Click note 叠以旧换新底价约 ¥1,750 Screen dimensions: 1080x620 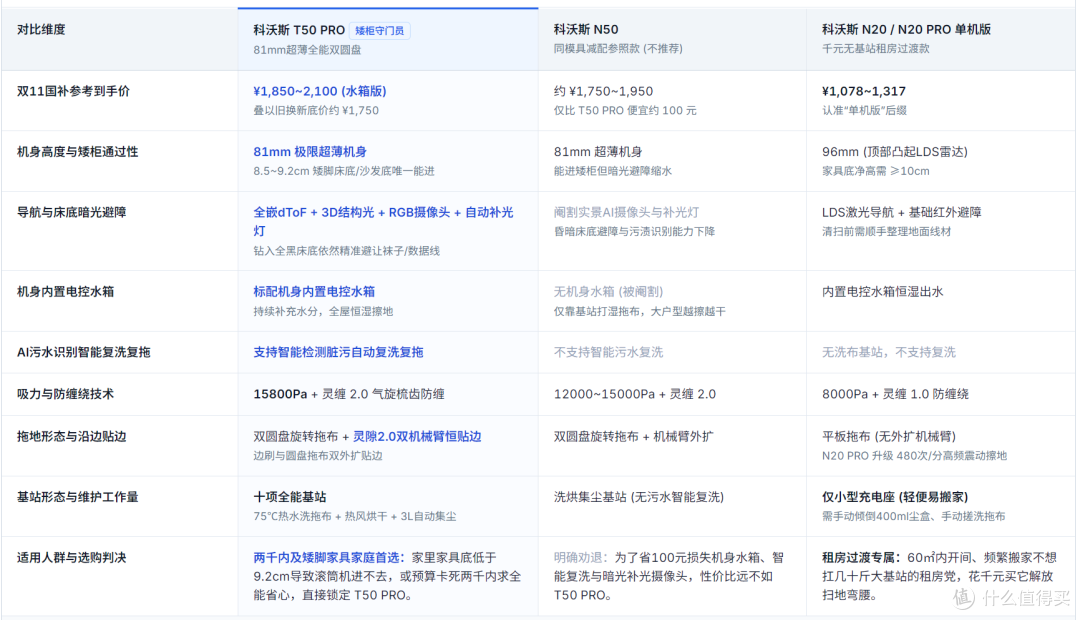pos(316,110)
